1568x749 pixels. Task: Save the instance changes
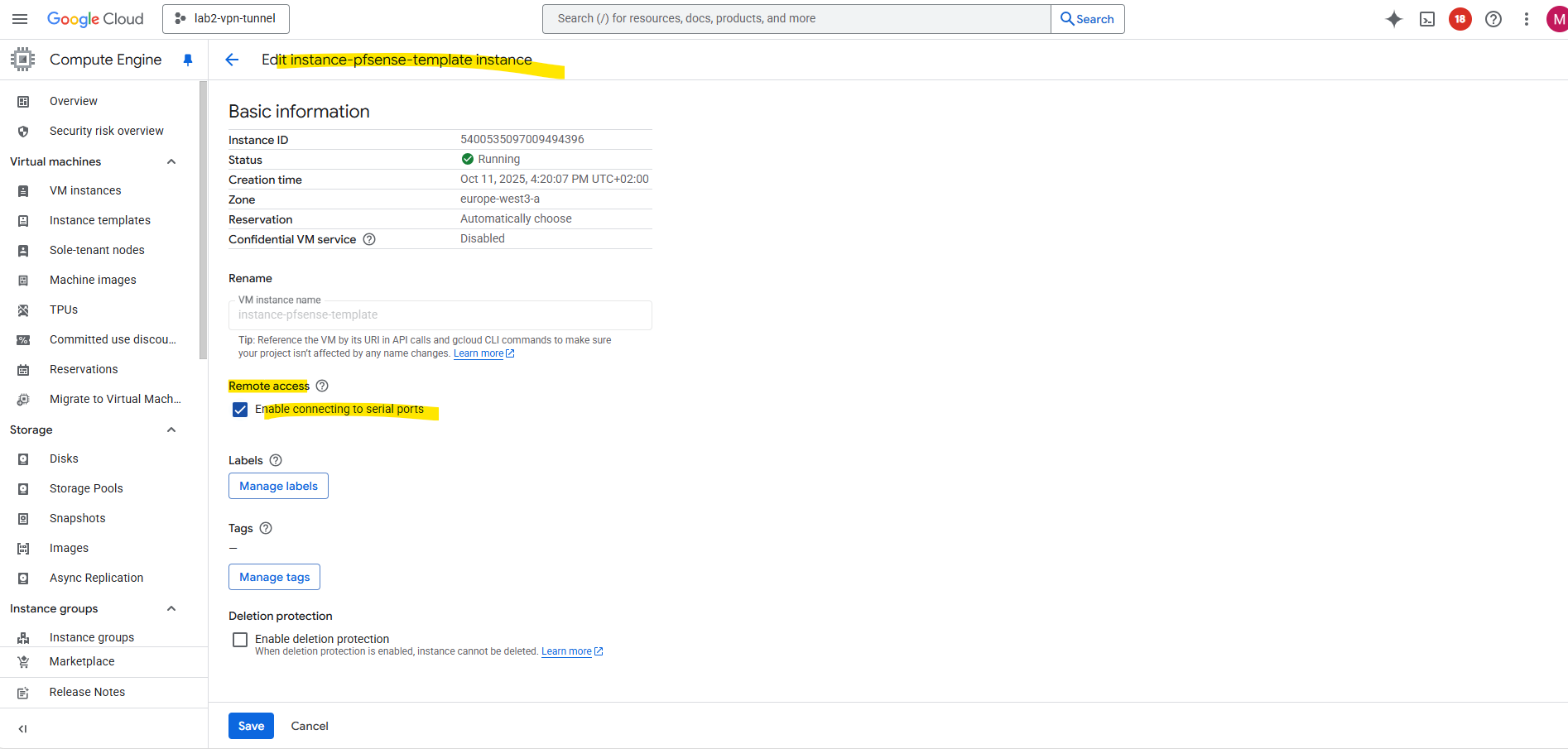tap(251, 726)
